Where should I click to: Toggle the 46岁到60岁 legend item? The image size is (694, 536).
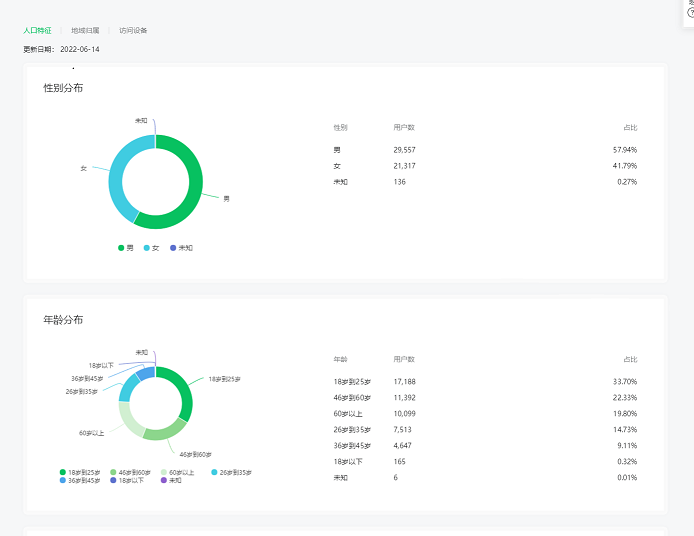129,472
